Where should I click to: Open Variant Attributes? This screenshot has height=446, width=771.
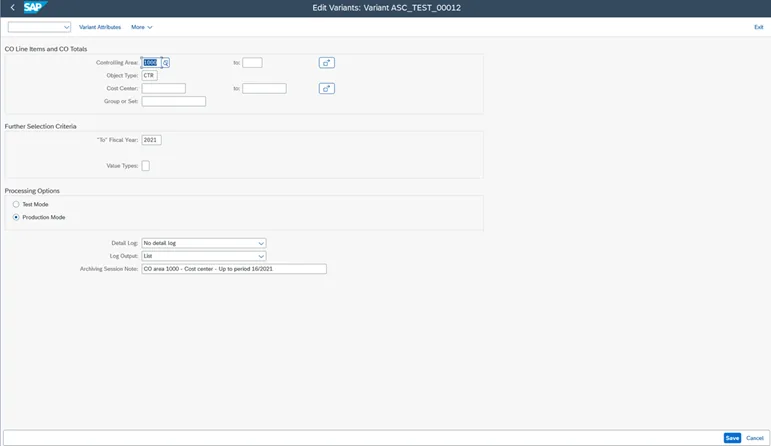(100, 27)
